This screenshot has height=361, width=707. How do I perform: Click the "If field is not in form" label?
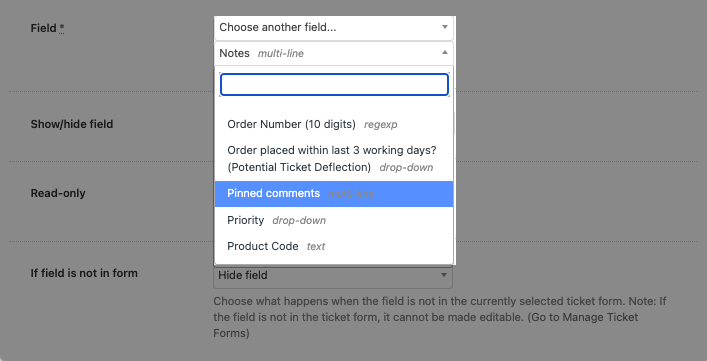point(84,273)
